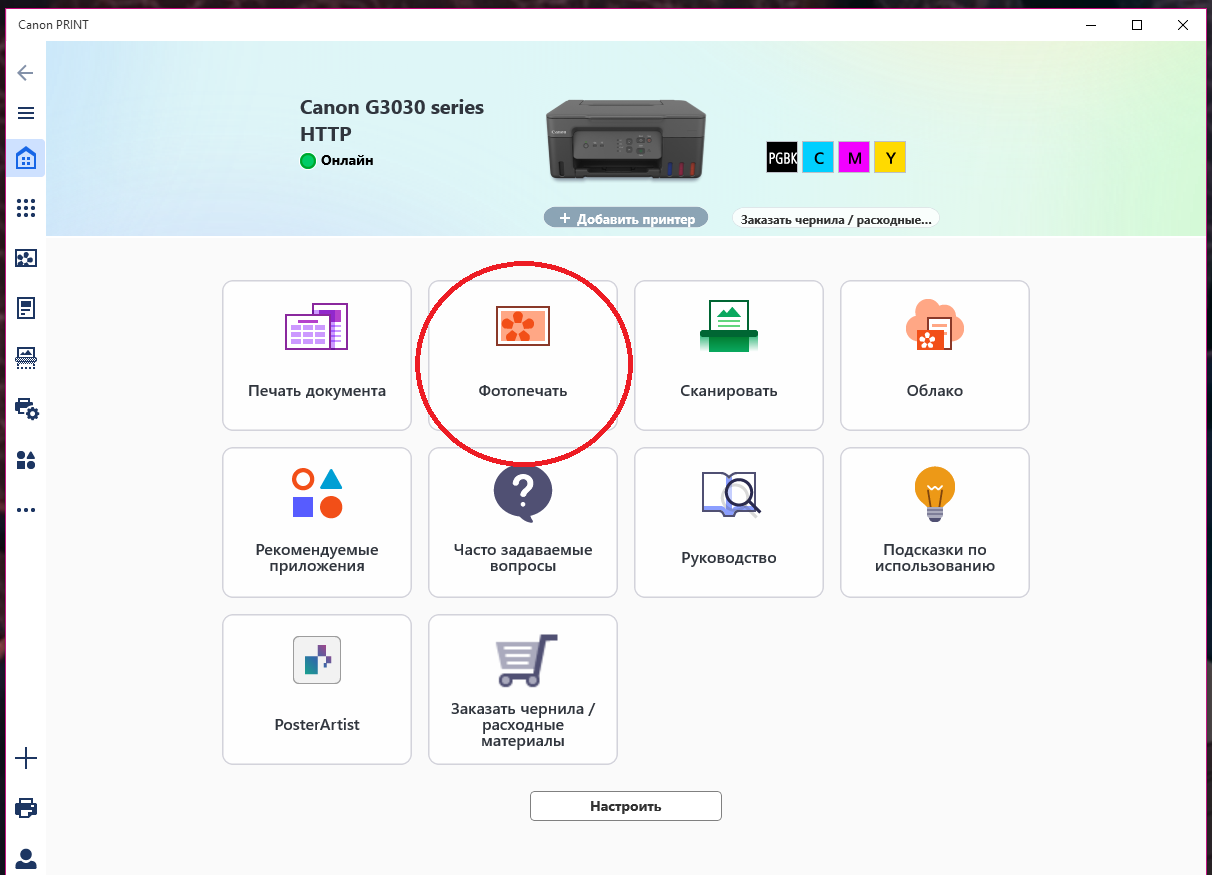Open the Рекомендуемые приложения tile
The image size is (1212, 875).
(317, 522)
